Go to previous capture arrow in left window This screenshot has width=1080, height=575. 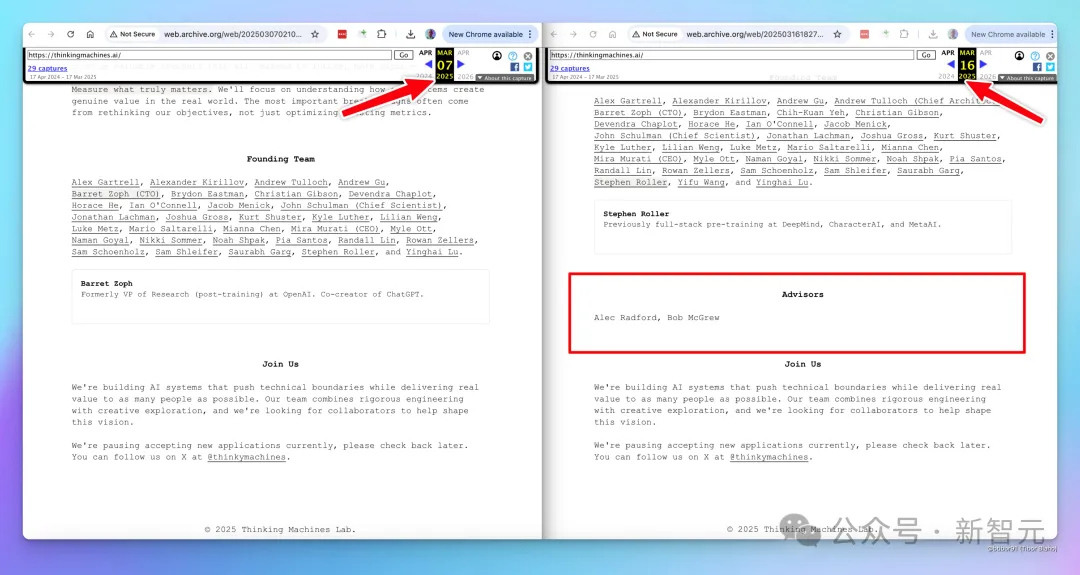(x=428, y=64)
